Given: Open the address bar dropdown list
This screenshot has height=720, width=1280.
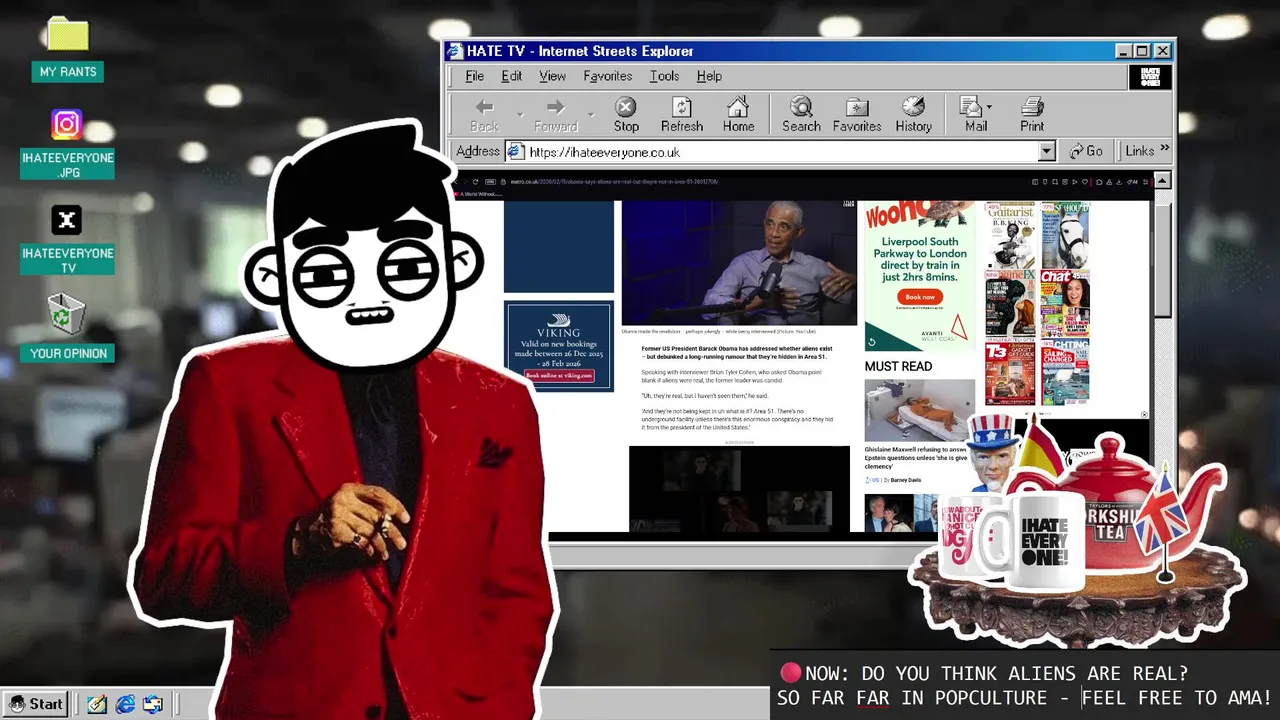Looking at the screenshot, I should 1046,152.
